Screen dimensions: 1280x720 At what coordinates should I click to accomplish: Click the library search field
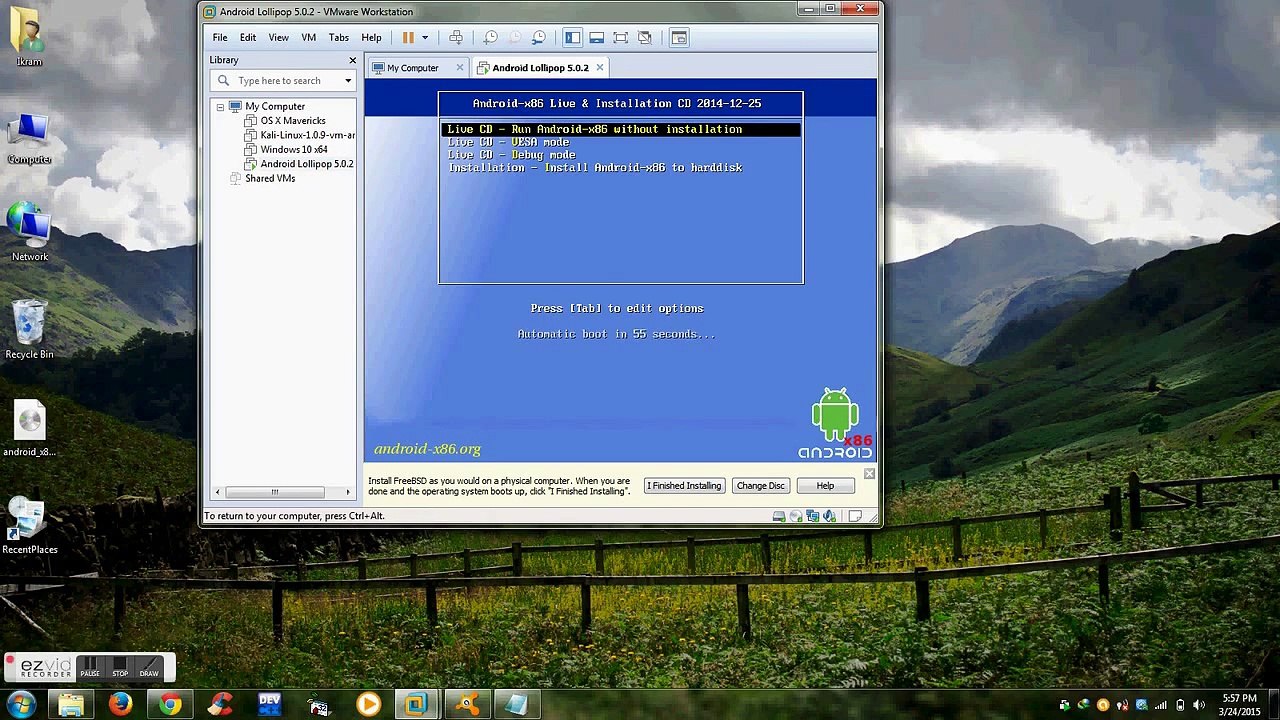[282, 81]
